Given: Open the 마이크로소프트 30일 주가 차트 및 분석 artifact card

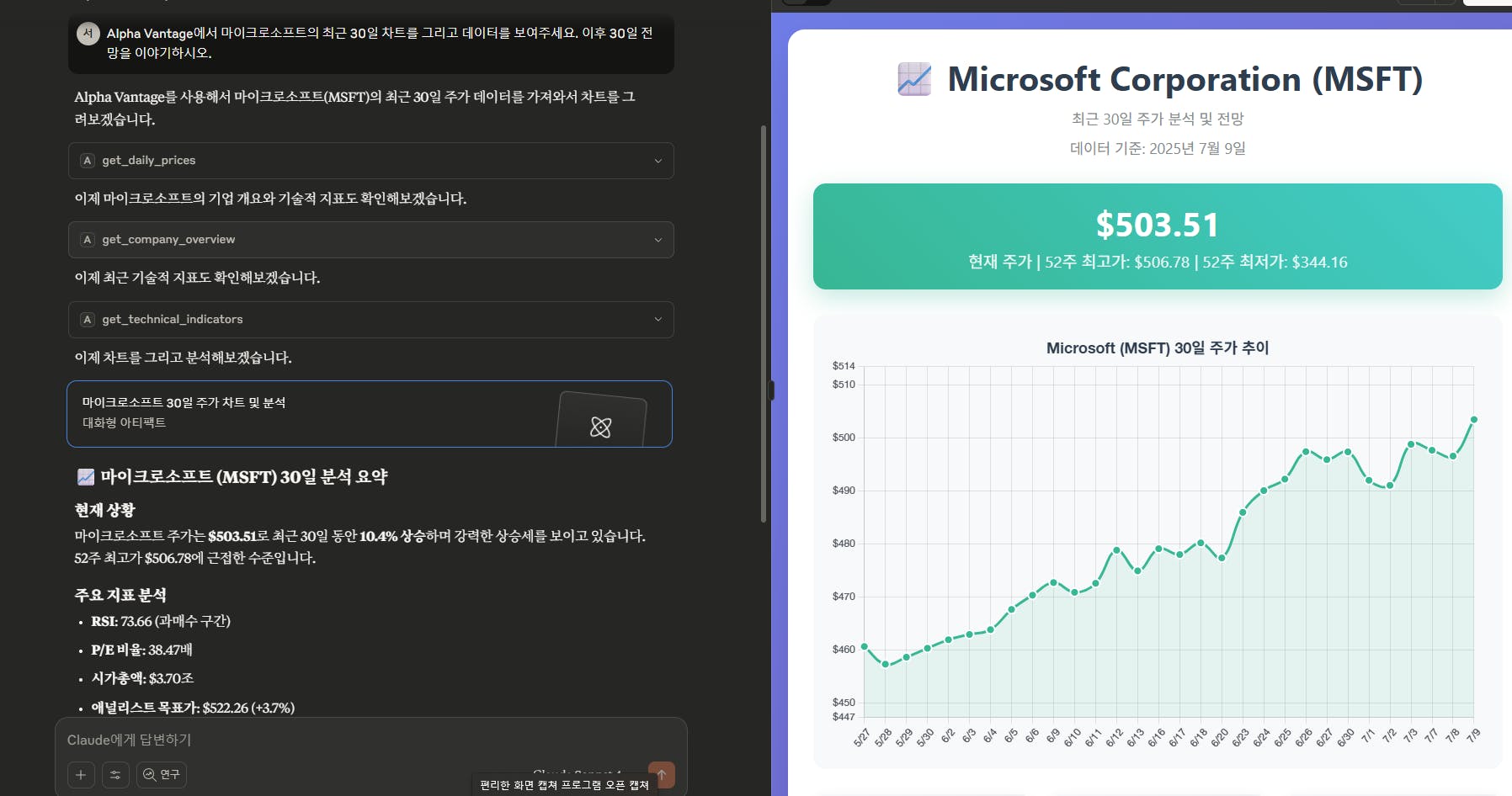Looking at the screenshot, I should click(x=370, y=414).
